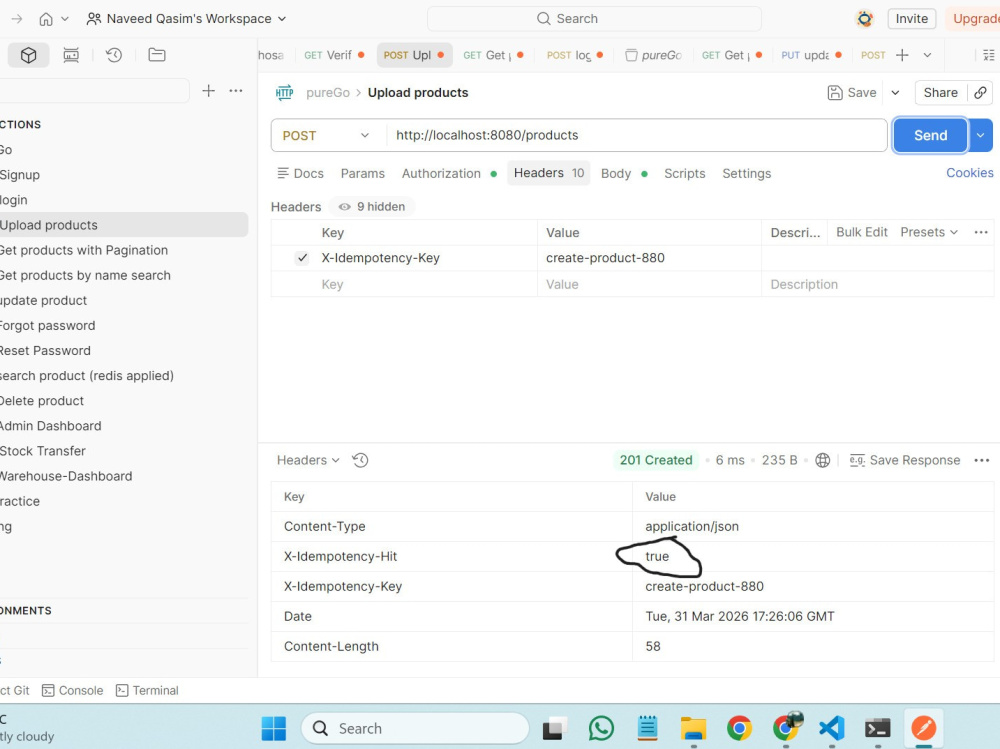The image size is (1000, 749).
Task: Click the Send button
Action: [930, 135]
